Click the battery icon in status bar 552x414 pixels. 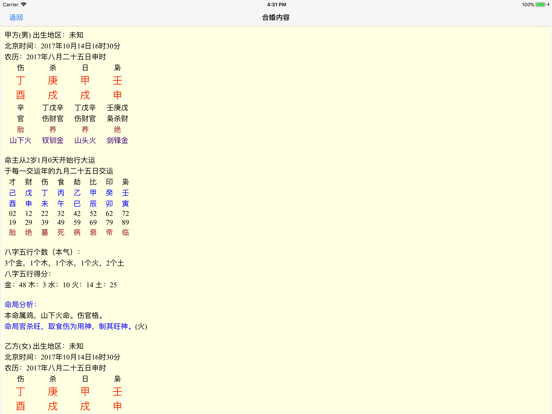click(x=541, y=5)
